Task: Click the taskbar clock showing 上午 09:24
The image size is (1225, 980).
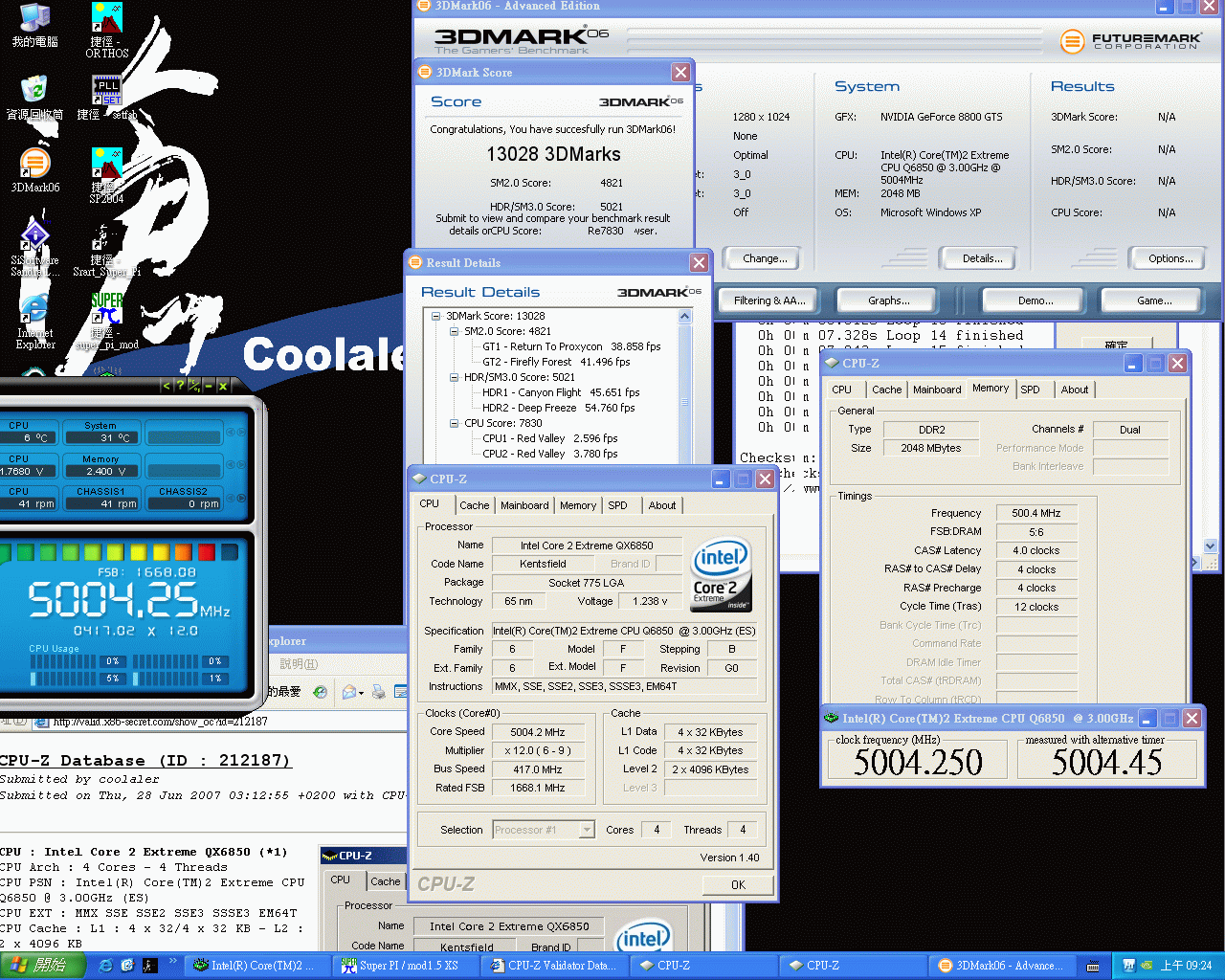Action: (1186, 966)
